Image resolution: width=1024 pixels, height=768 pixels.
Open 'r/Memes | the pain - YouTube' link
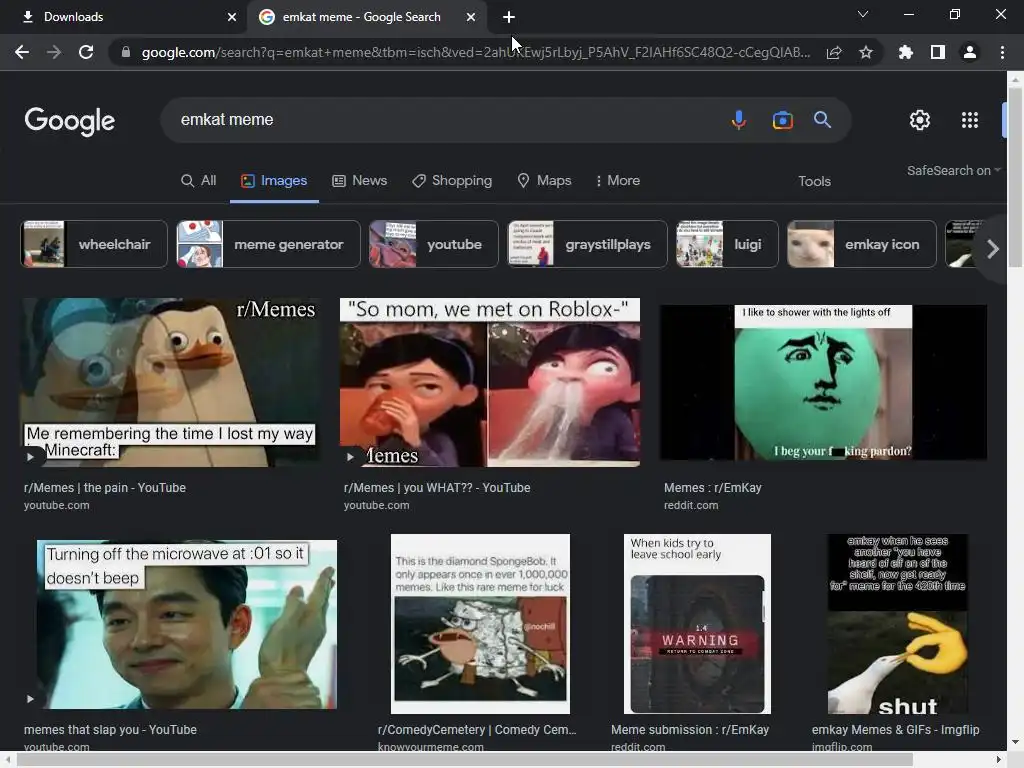[x=105, y=488]
